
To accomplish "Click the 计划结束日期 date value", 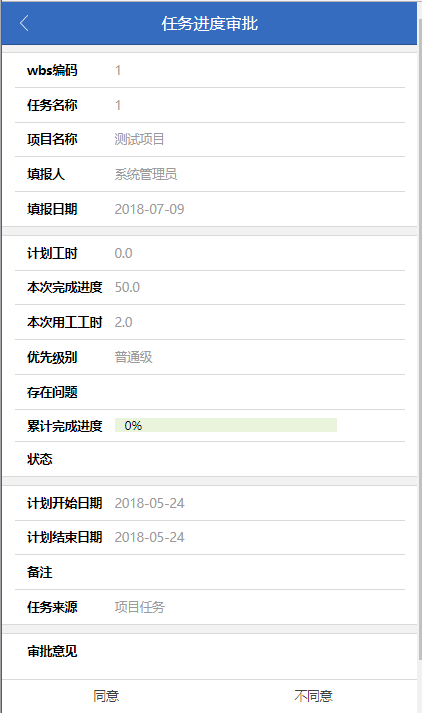I will (149, 537).
